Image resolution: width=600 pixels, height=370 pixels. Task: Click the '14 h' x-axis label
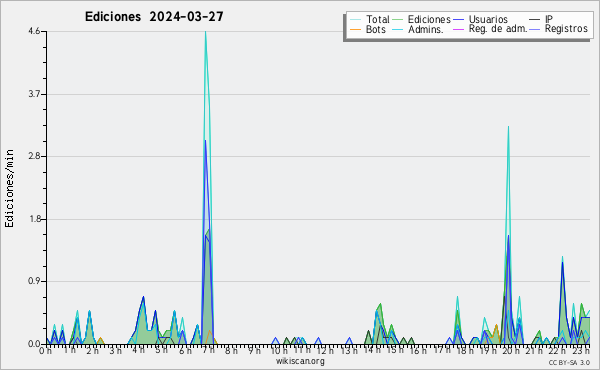coord(372,350)
